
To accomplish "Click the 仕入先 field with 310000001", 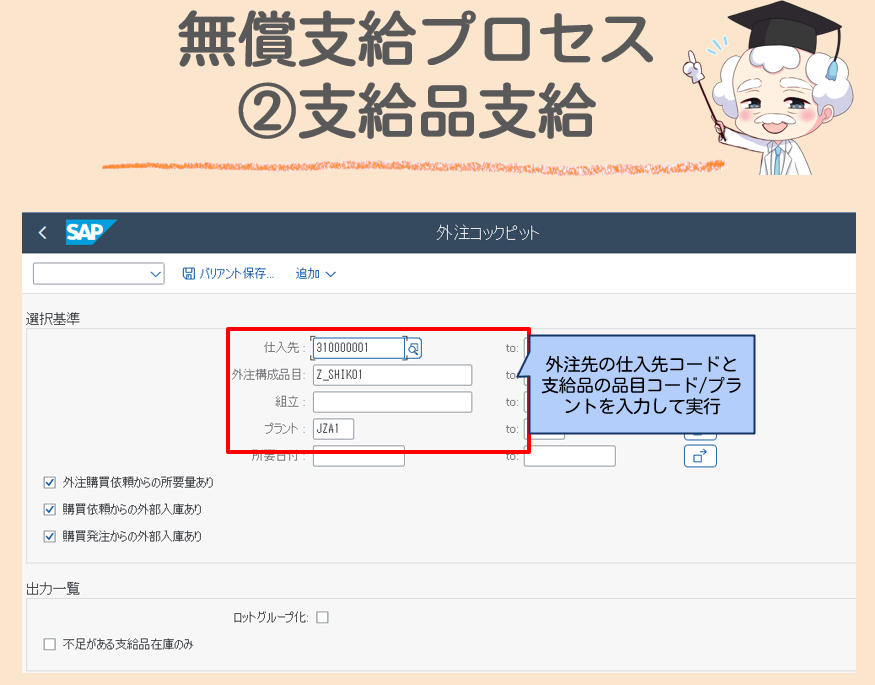I will click(358, 348).
